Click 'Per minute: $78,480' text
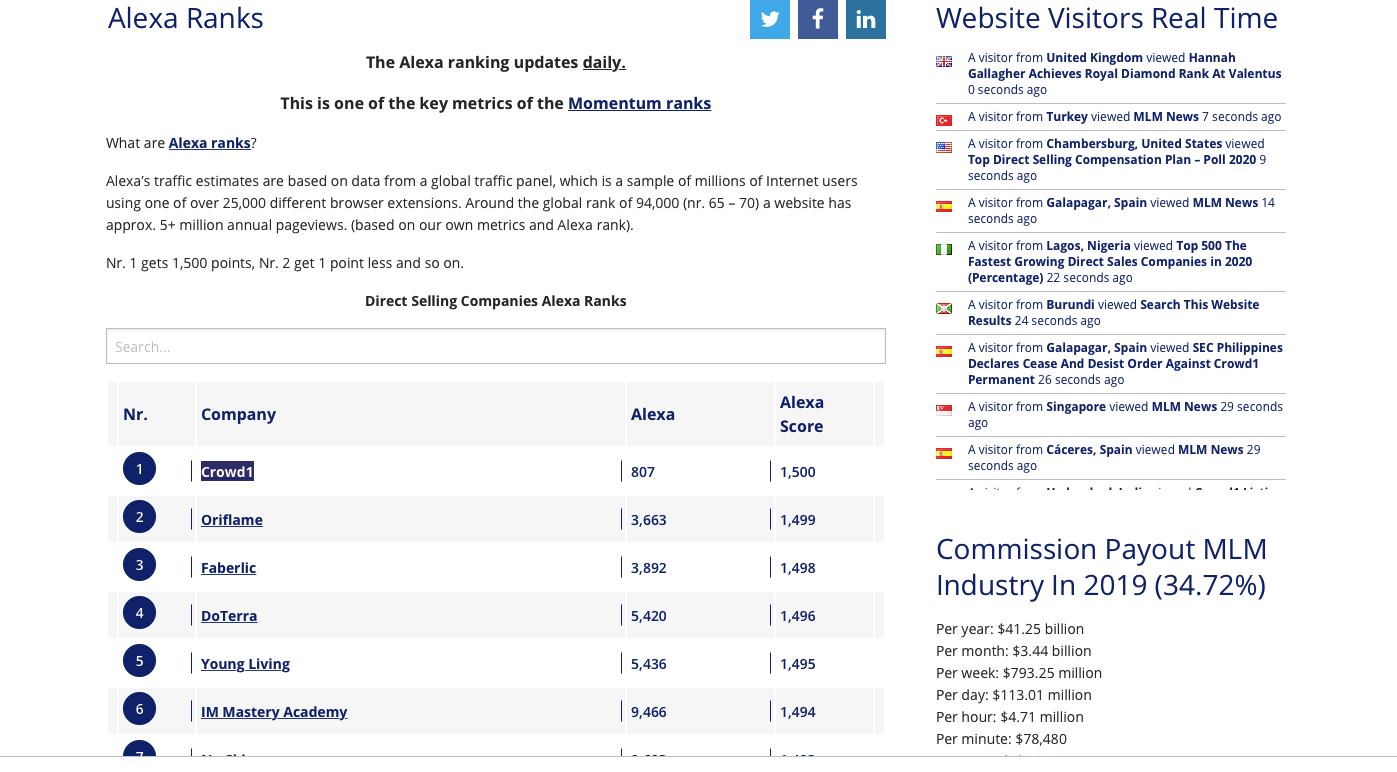The image size is (1397, 772). point(1002,739)
